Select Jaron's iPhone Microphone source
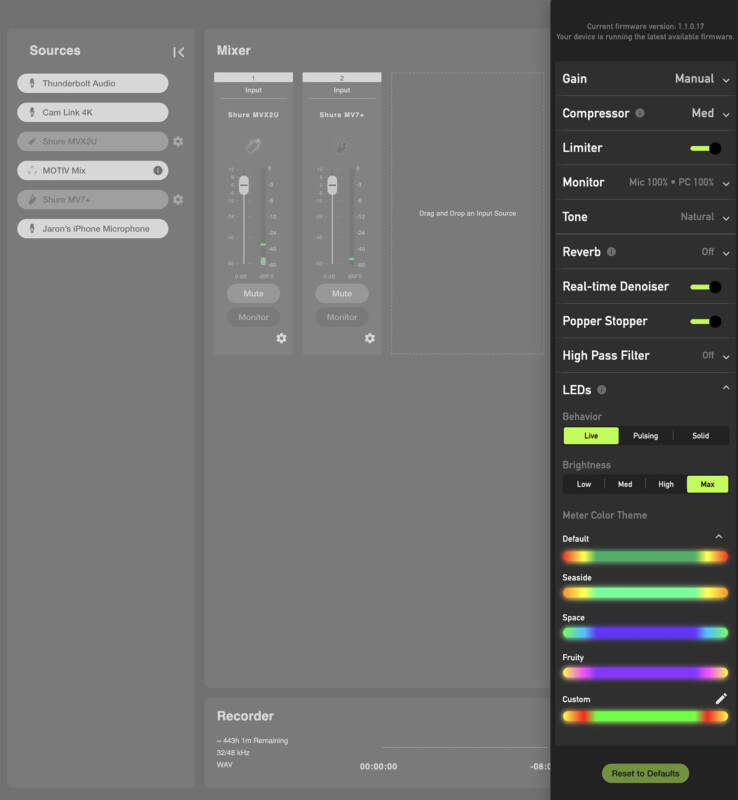This screenshot has height=800, width=738. pyautogui.click(x=92, y=229)
